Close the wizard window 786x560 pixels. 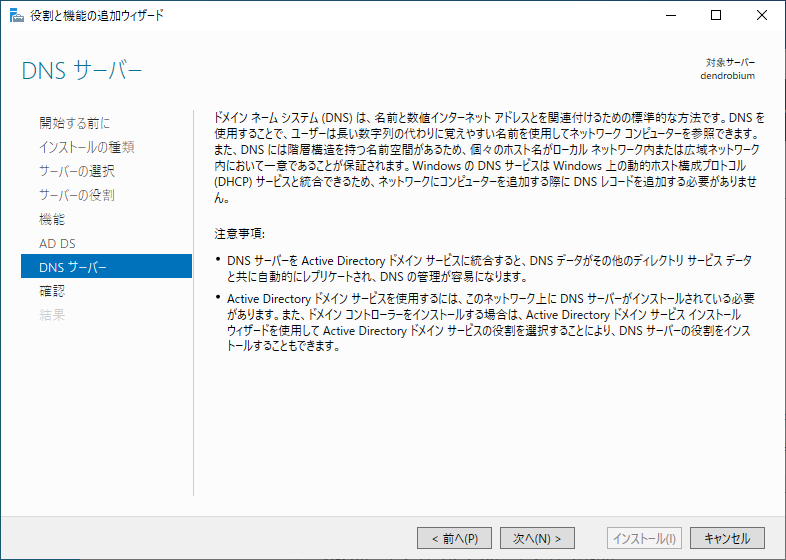point(762,15)
